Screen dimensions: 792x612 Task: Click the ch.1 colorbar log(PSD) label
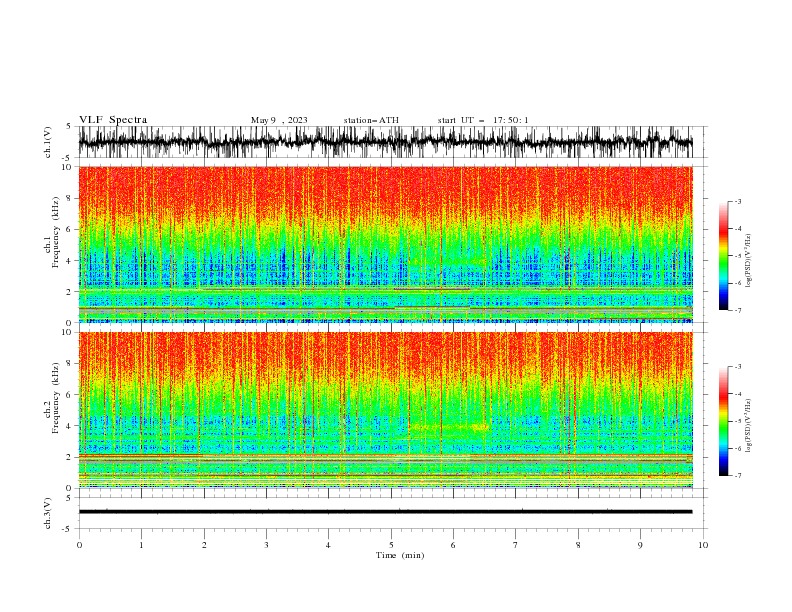(749, 260)
